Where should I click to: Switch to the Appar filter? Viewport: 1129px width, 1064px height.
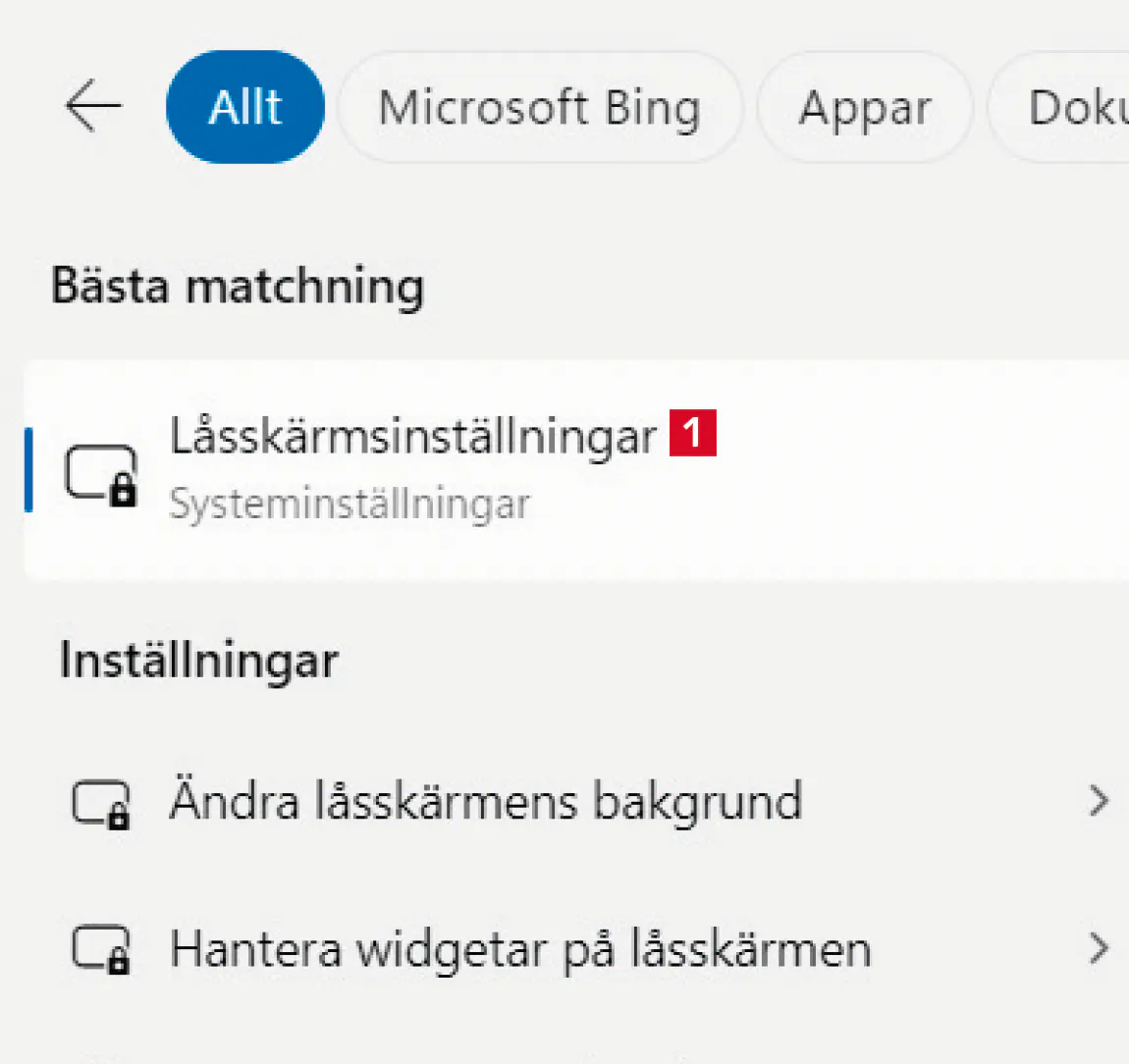(x=864, y=107)
